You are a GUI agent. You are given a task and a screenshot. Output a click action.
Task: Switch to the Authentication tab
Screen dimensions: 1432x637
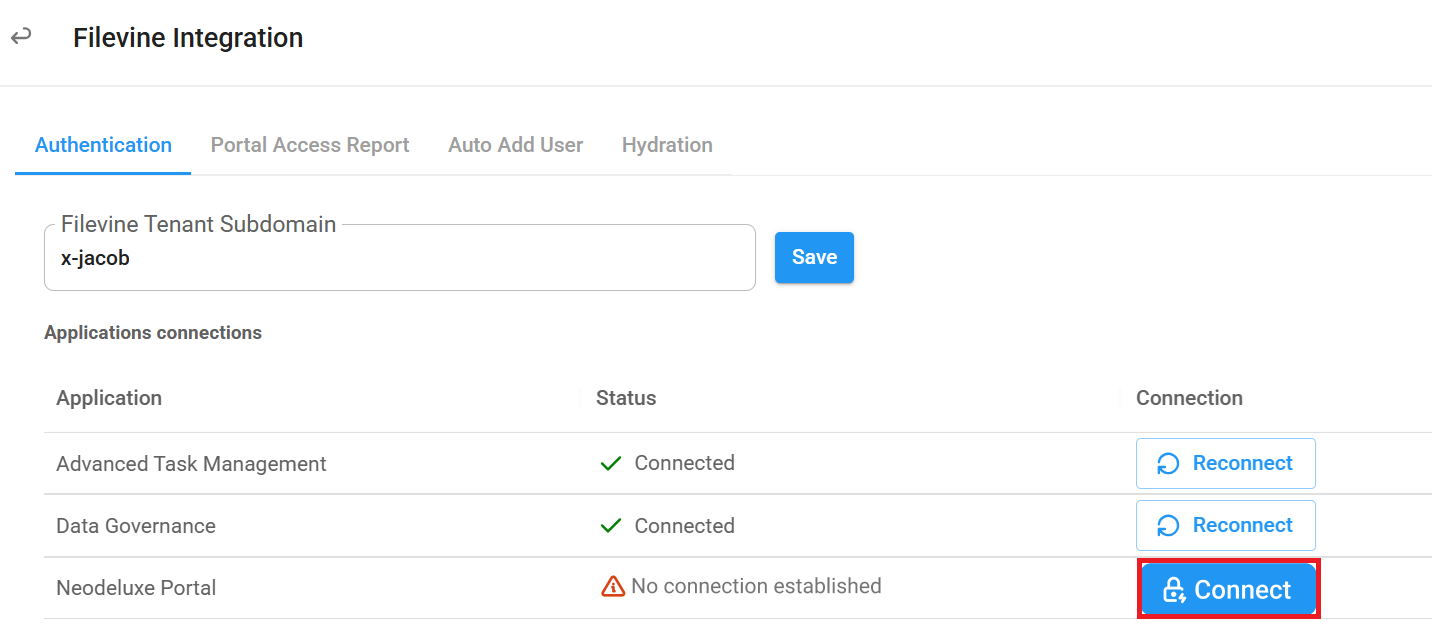coord(103,145)
